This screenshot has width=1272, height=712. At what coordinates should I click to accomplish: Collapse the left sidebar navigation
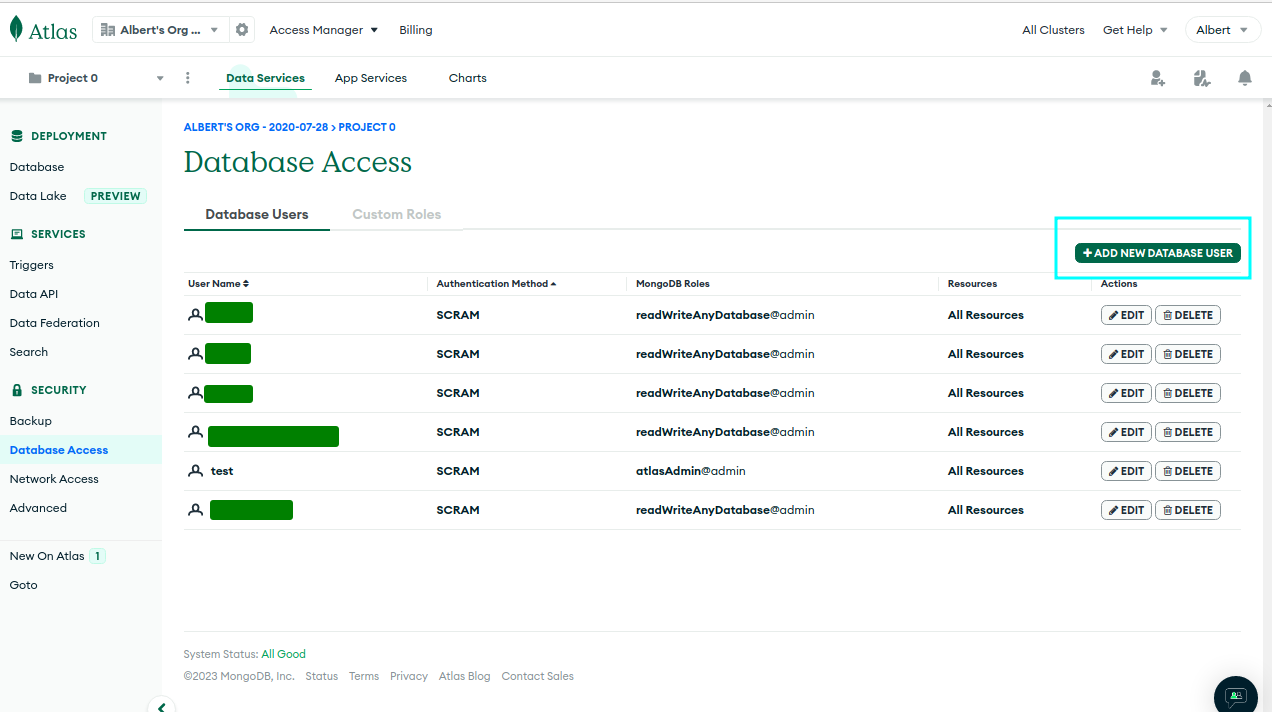(162, 706)
